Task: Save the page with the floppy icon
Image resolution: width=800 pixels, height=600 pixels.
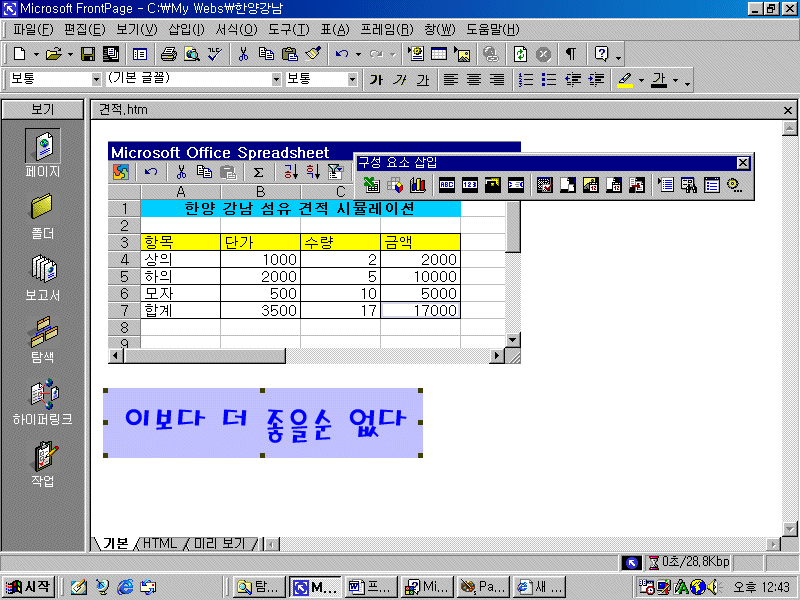Action: [x=88, y=54]
